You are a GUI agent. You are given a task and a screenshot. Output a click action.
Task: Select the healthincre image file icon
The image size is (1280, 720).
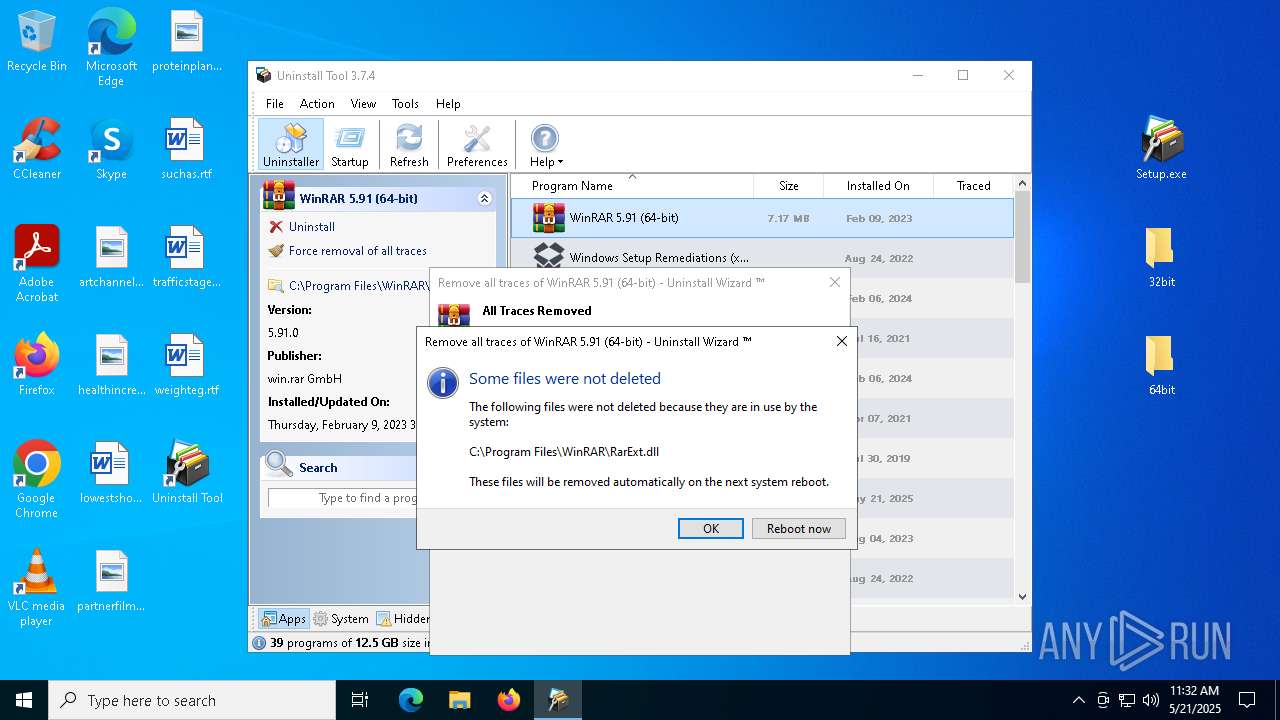[x=111, y=365]
